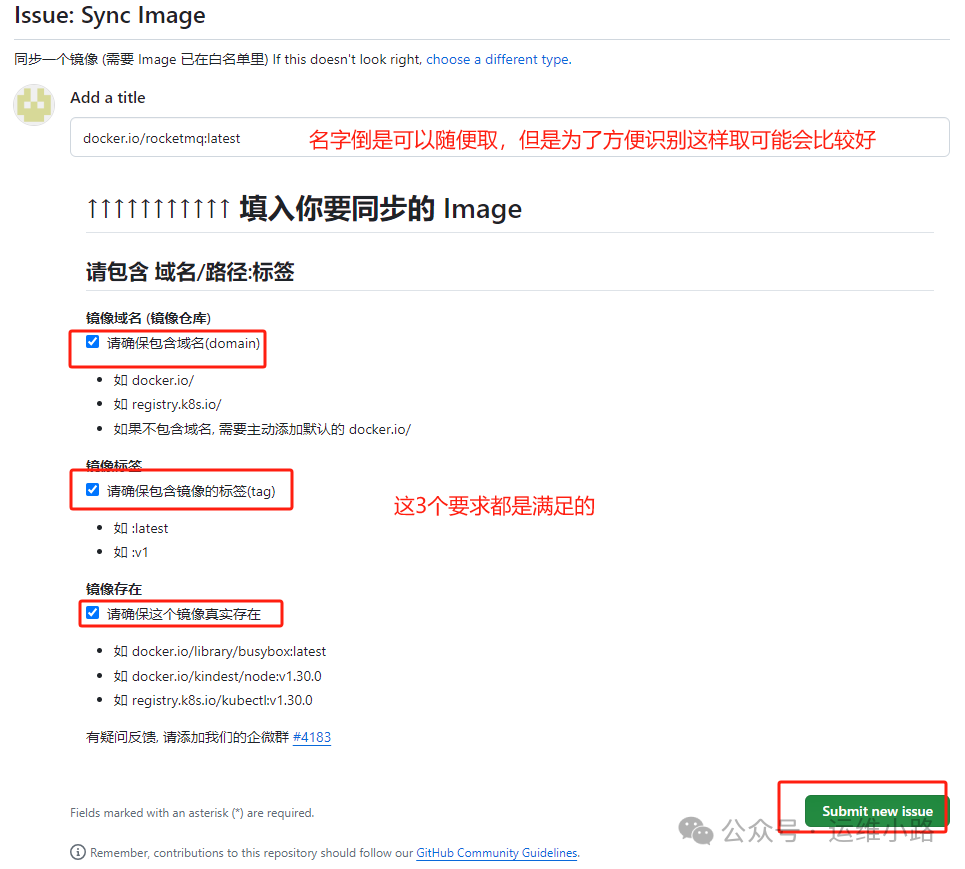Enable the 请确保包含域名(domain) checkbox

(x=92, y=340)
